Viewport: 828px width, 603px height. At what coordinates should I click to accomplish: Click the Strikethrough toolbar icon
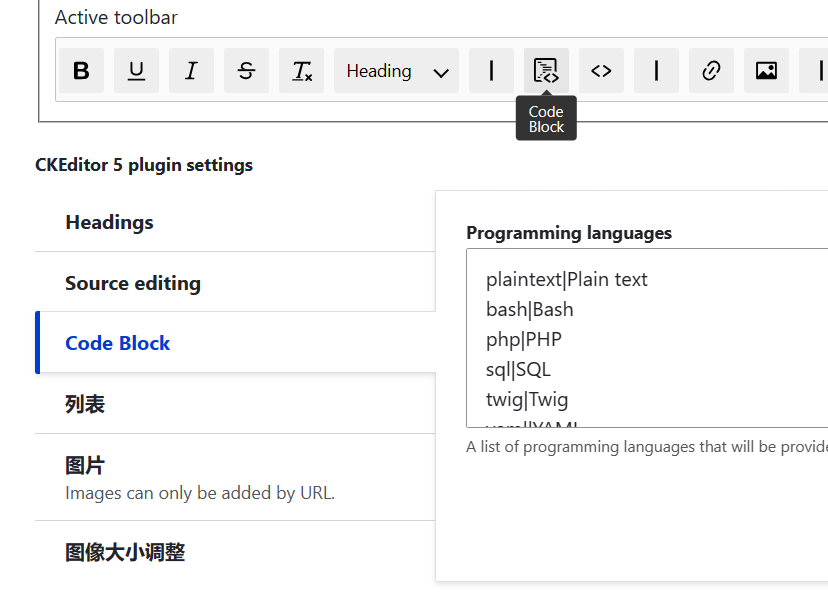(x=246, y=70)
